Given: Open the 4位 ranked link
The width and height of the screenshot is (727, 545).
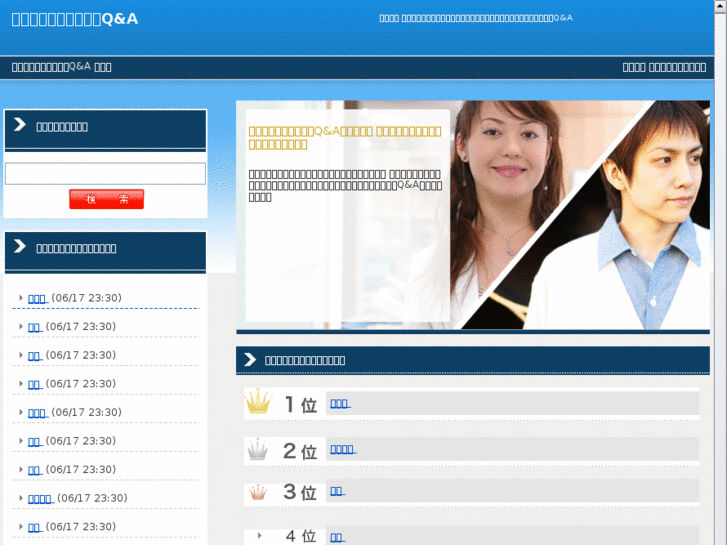Looking at the screenshot, I should point(337,538).
